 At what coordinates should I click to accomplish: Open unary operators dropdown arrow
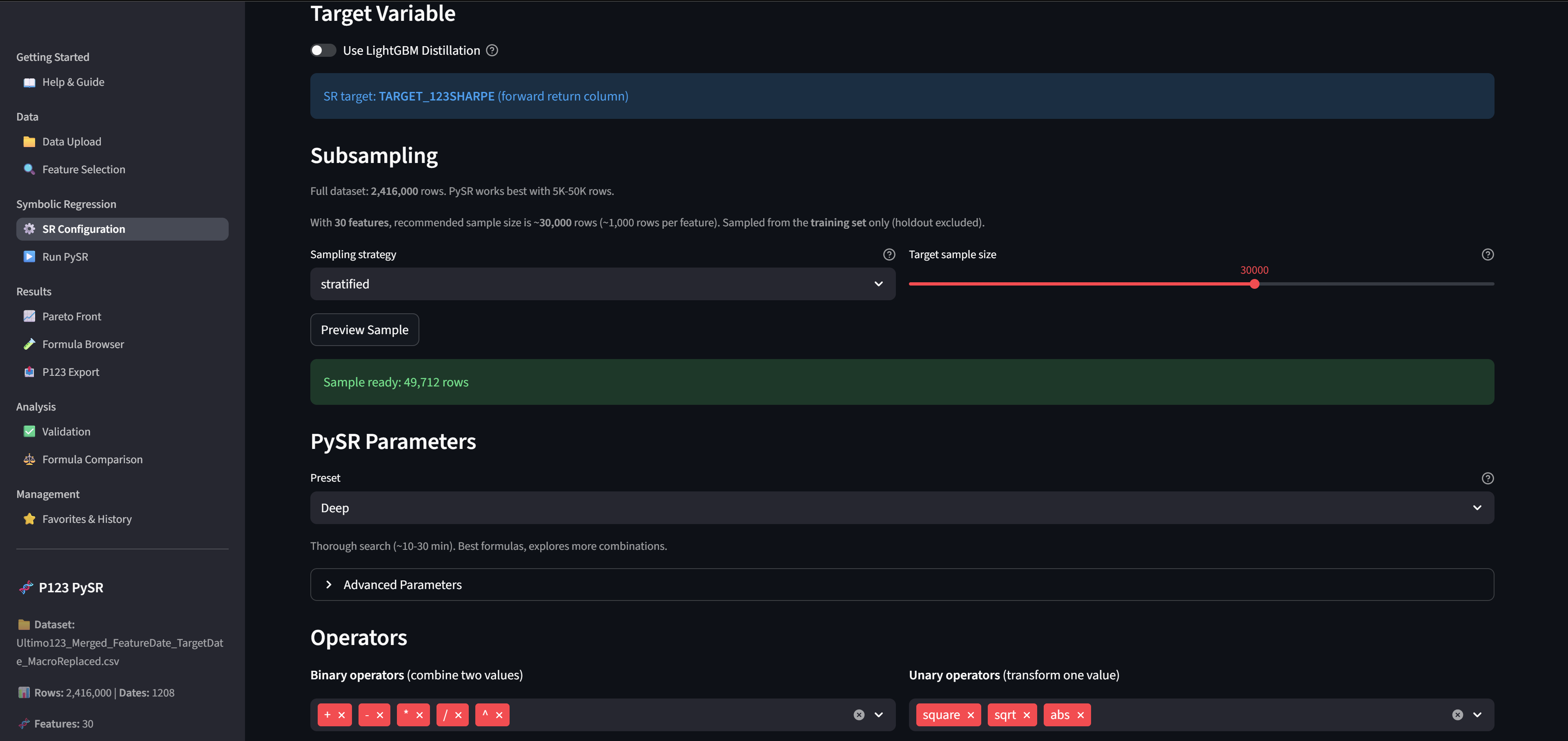click(x=1477, y=715)
